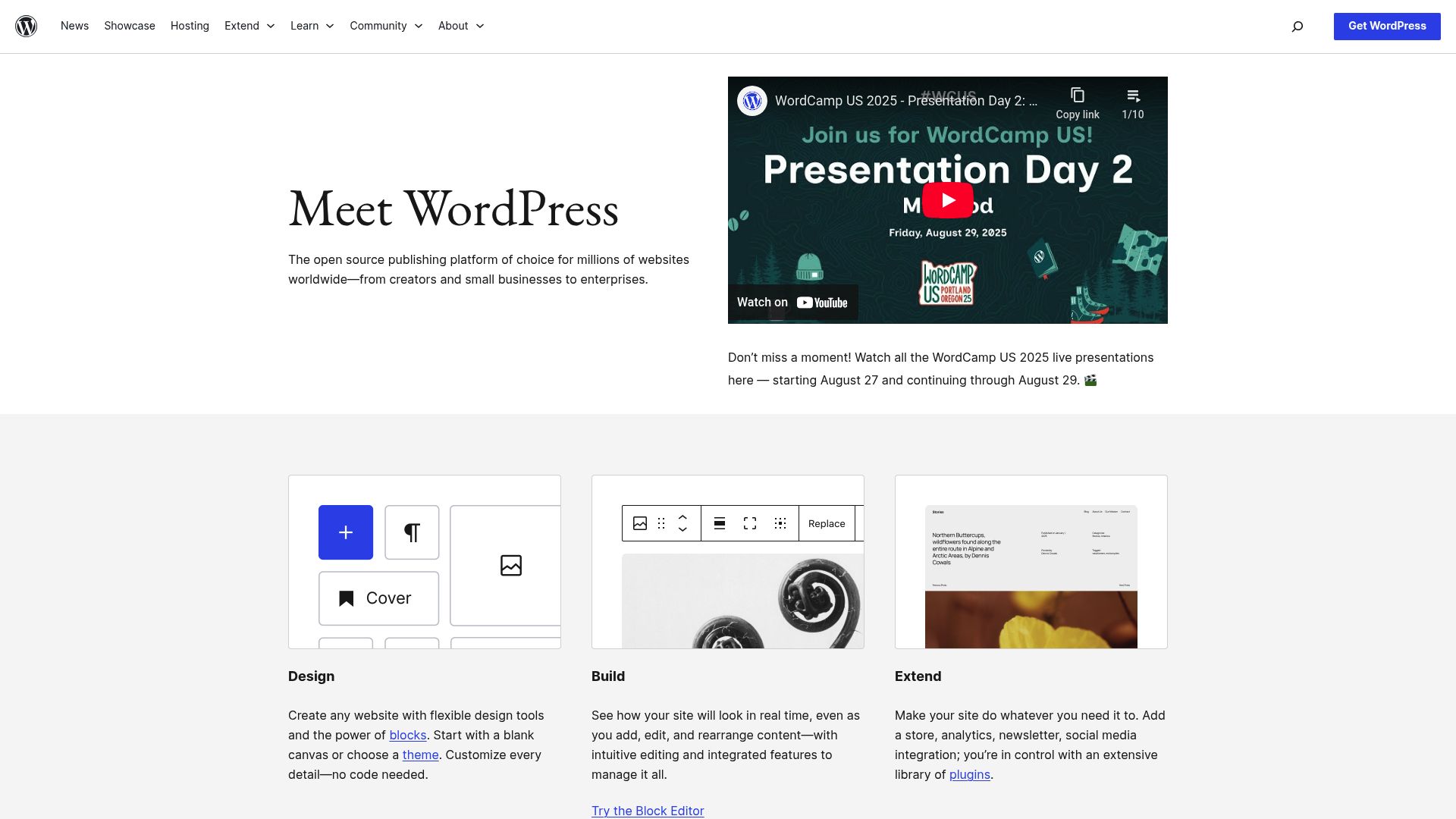This screenshot has width=1456, height=819.
Task: Click the drag handle dots in Build toolbar
Action: pyautogui.click(x=661, y=523)
